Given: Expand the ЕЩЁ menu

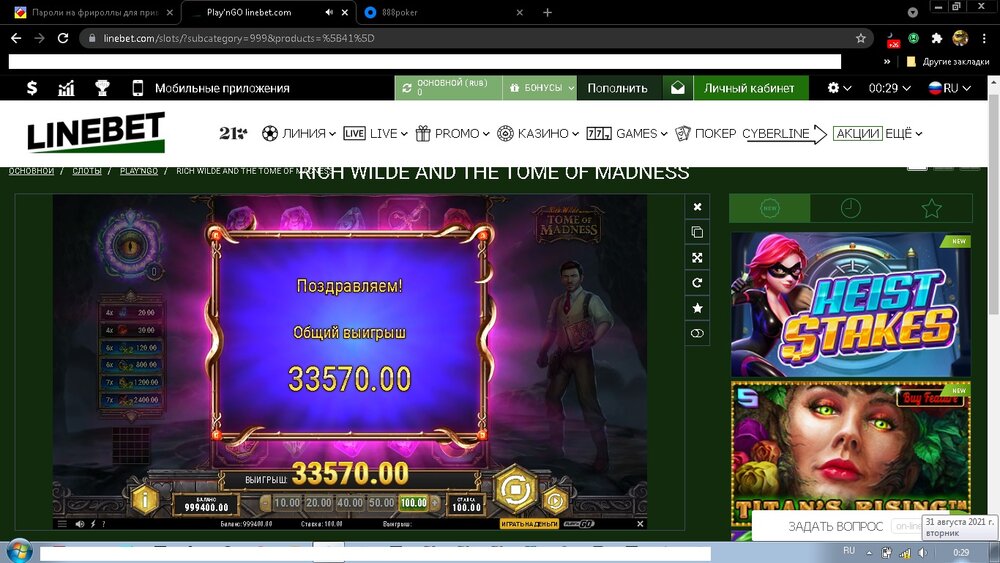Looking at the screenshot, I should point(904,133).
